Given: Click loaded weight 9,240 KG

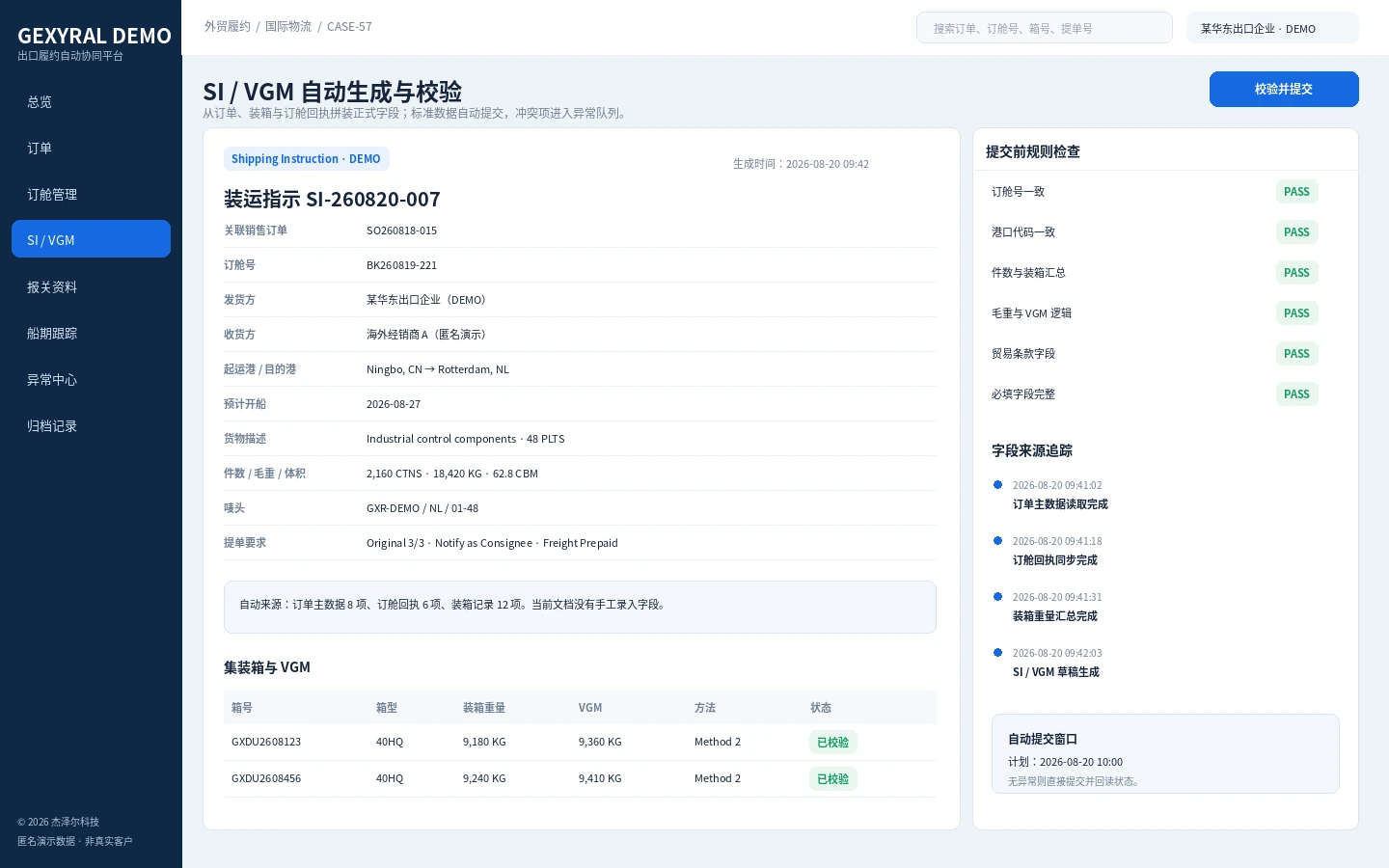Looking at the screenshot, I should (484, 778).
